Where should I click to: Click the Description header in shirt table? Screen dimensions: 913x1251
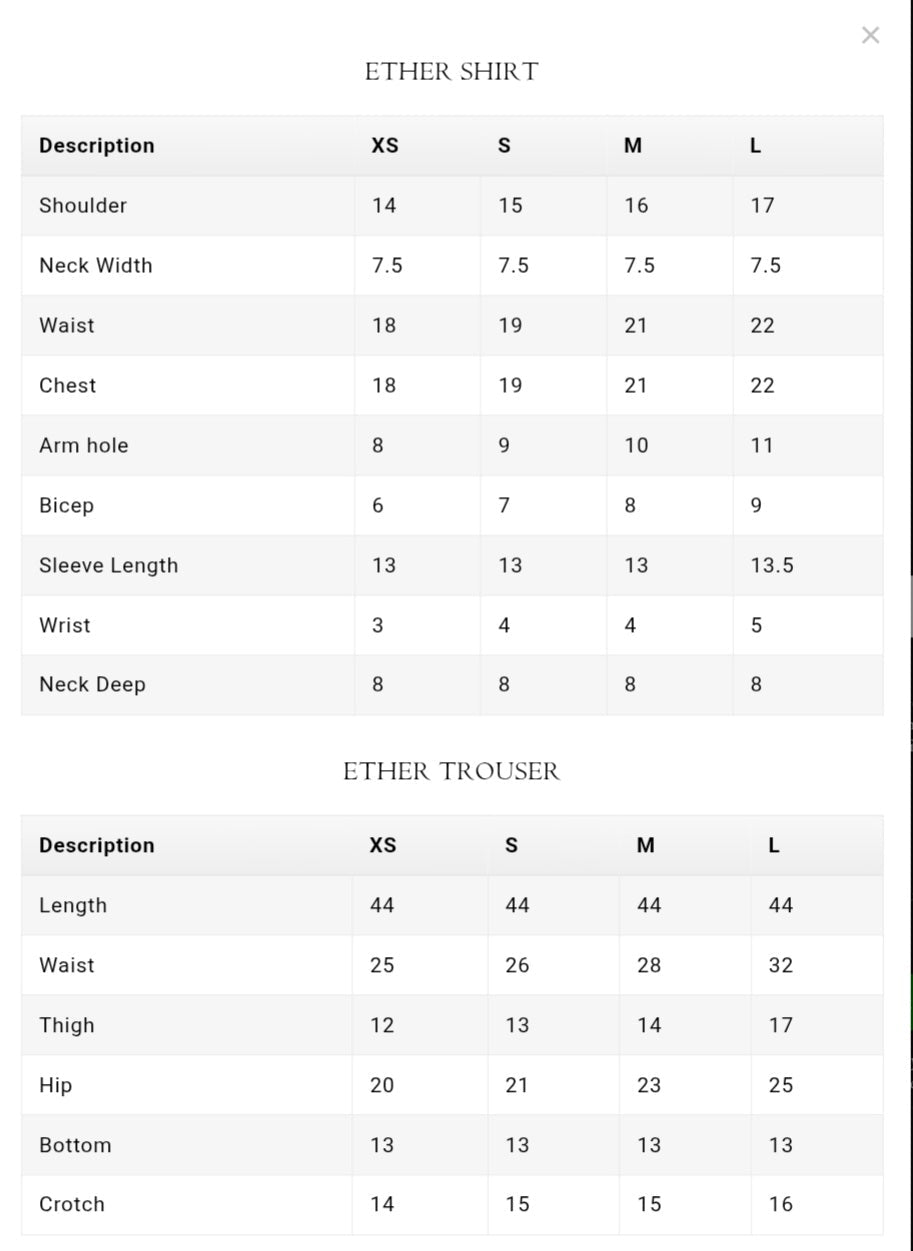tap(97, 145)
